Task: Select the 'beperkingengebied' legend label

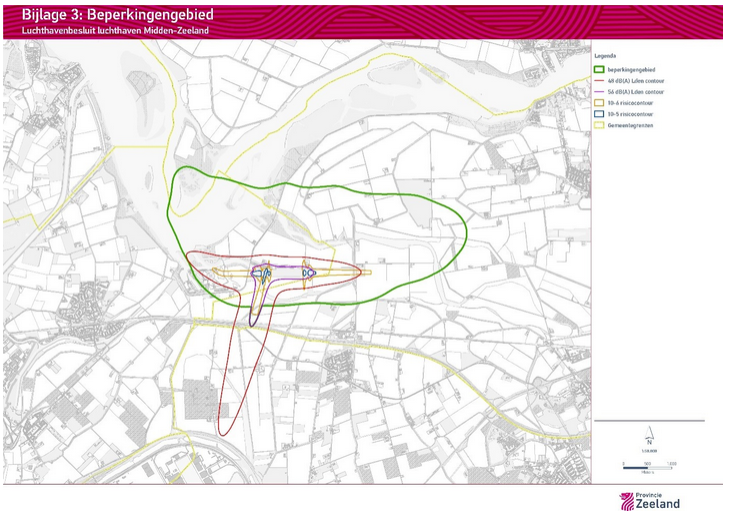Action: pos(631,70)
